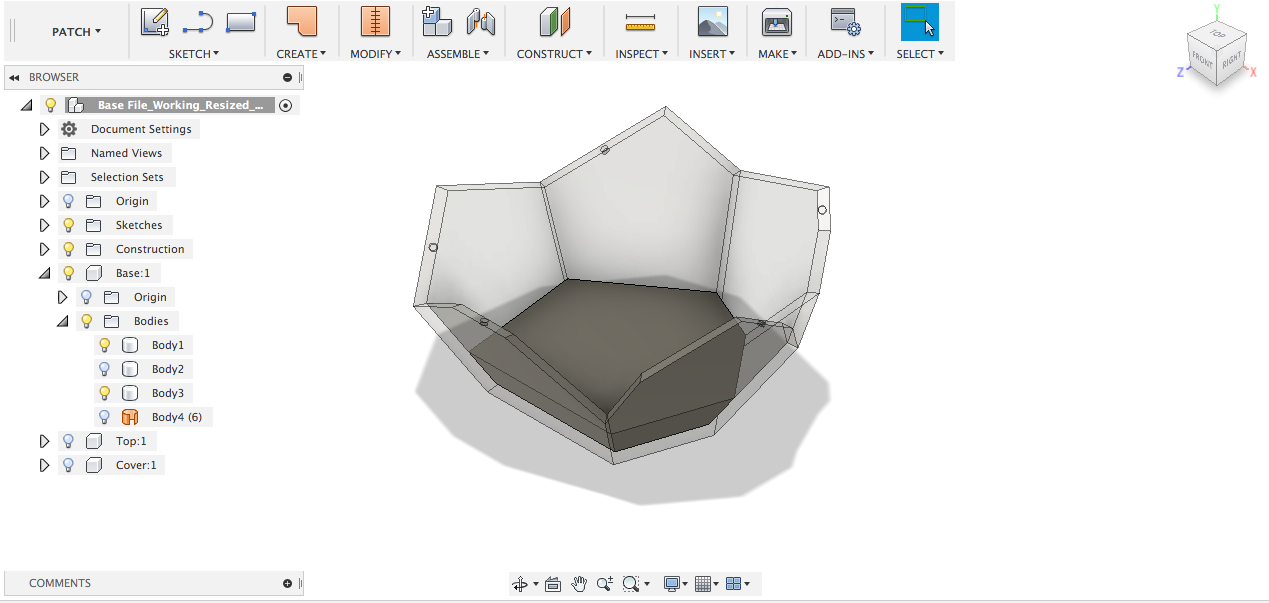Click the Create Sketch icon

click(x=155, y=22)
